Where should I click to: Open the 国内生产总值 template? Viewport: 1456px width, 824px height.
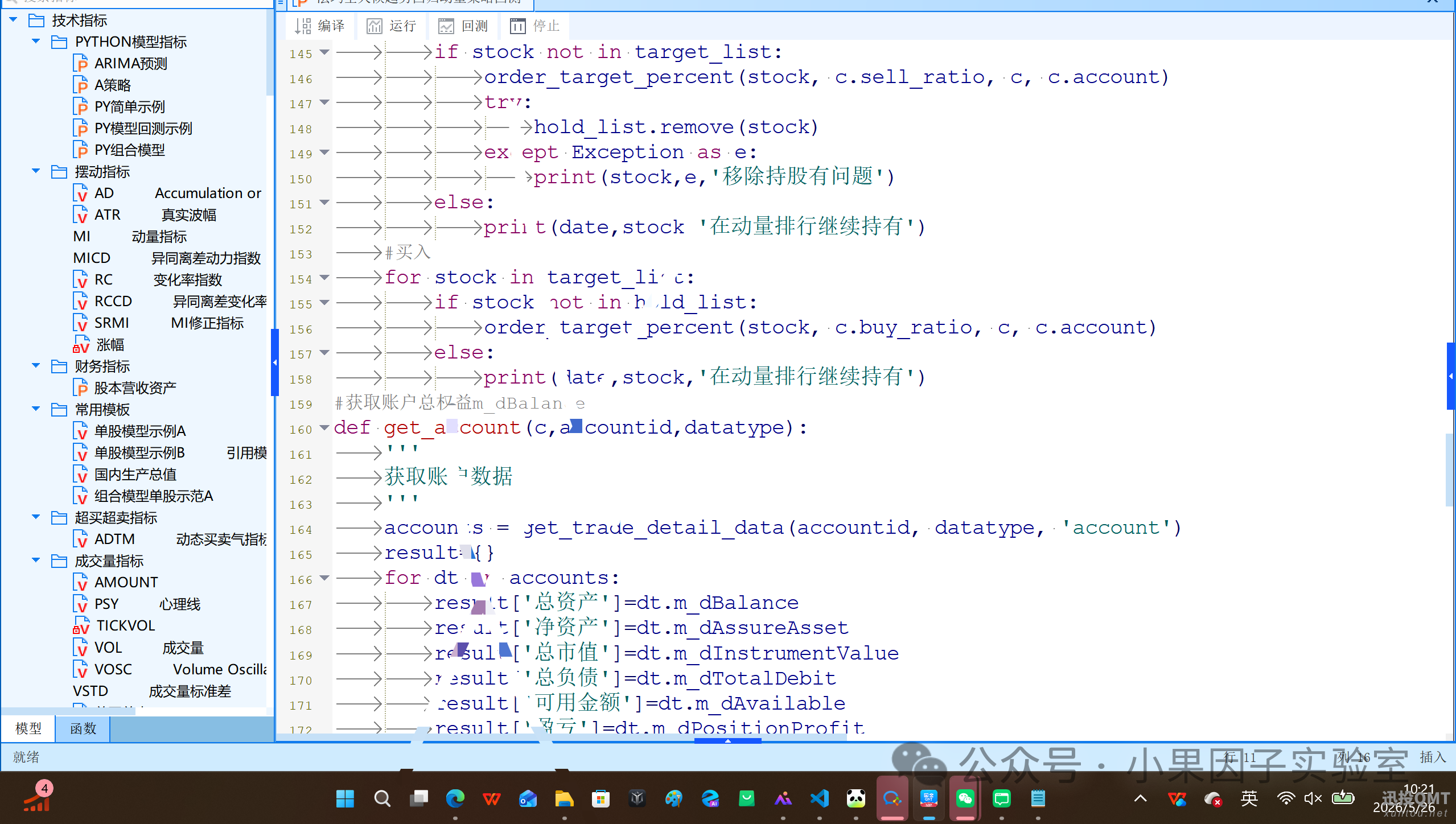point(125,474)
